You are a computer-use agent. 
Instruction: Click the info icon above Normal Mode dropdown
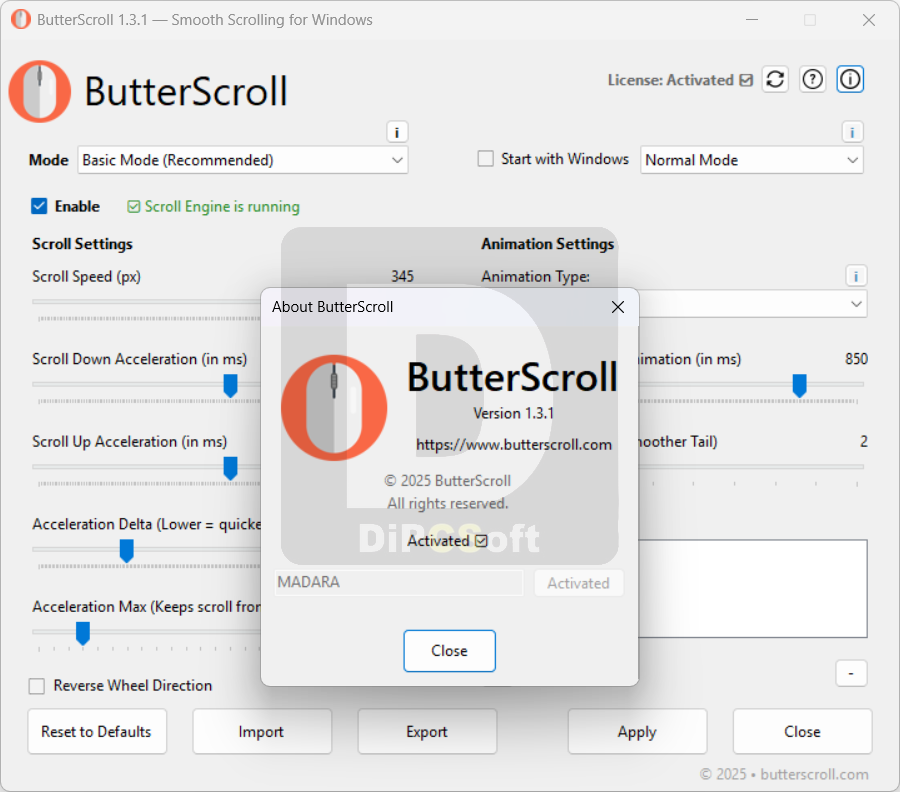point(852,133)
